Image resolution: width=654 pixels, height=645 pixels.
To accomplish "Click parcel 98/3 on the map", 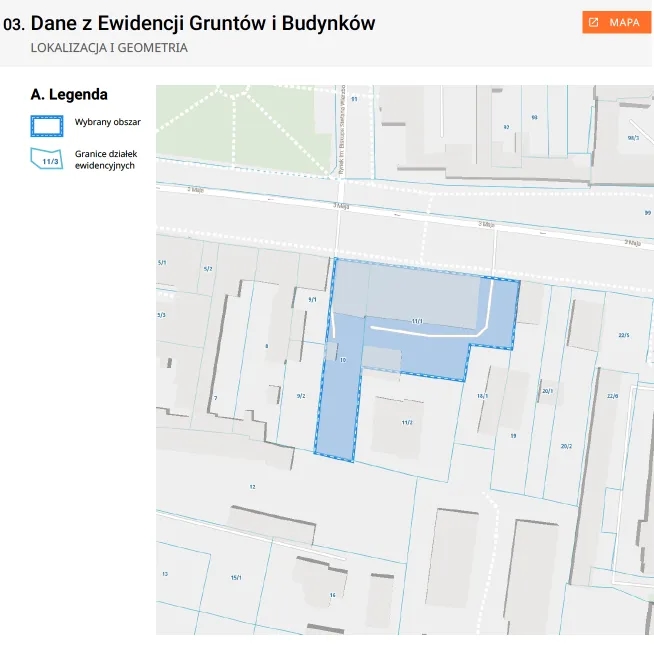I will [633, 138].
